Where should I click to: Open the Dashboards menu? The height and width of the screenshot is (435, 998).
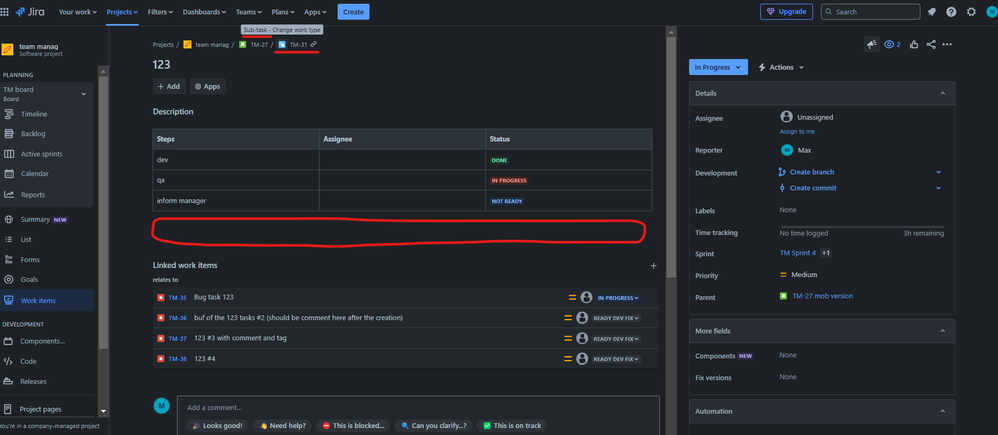coord(204,11)
